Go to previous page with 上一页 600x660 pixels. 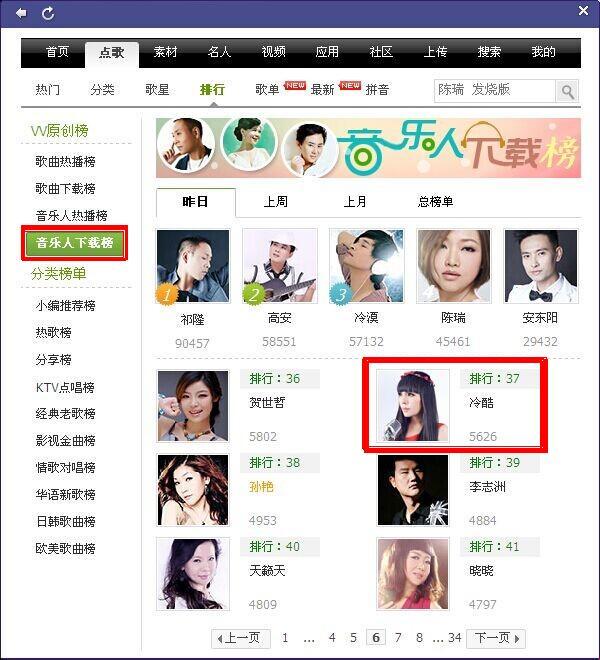point(241,638)
